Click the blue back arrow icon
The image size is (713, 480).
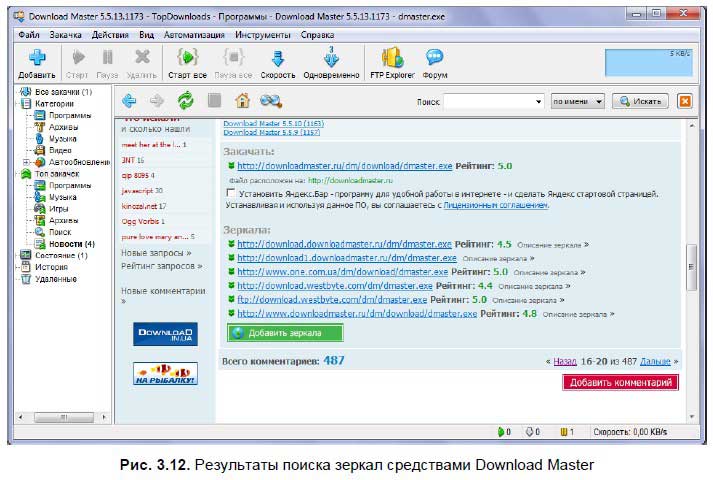coord(129,100)
